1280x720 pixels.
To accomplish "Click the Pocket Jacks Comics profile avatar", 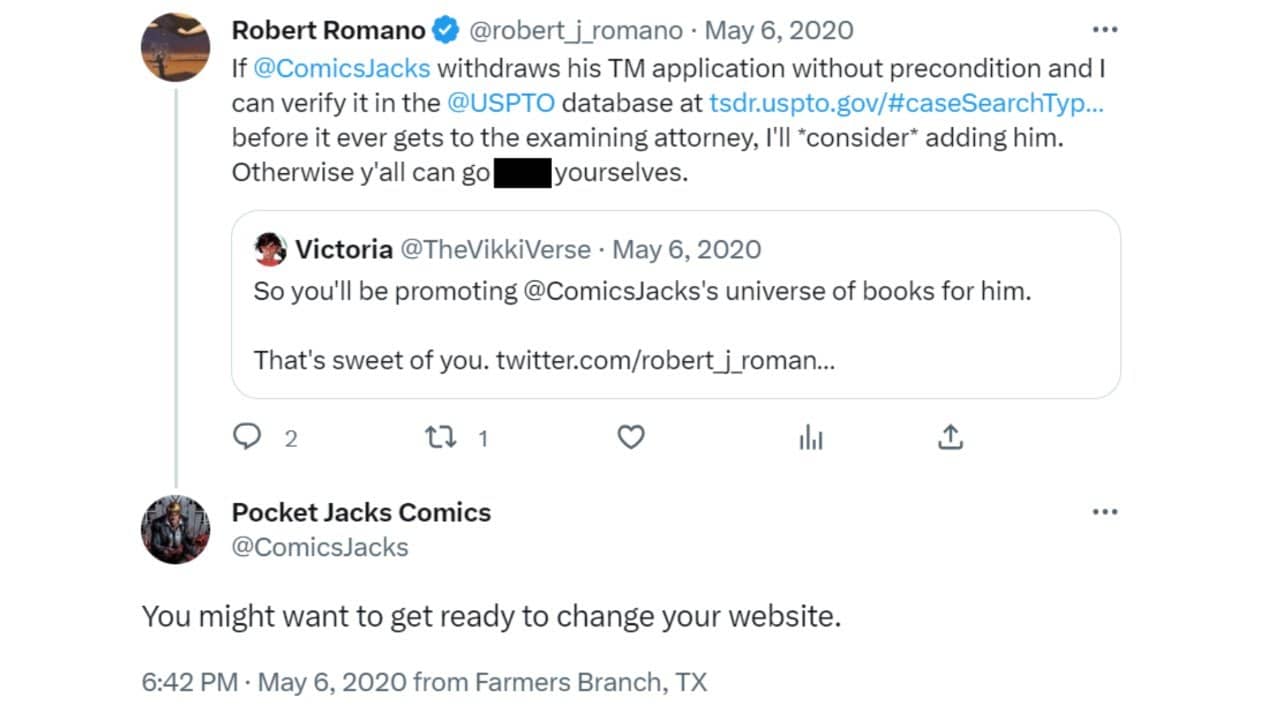I will click(176, 529).
